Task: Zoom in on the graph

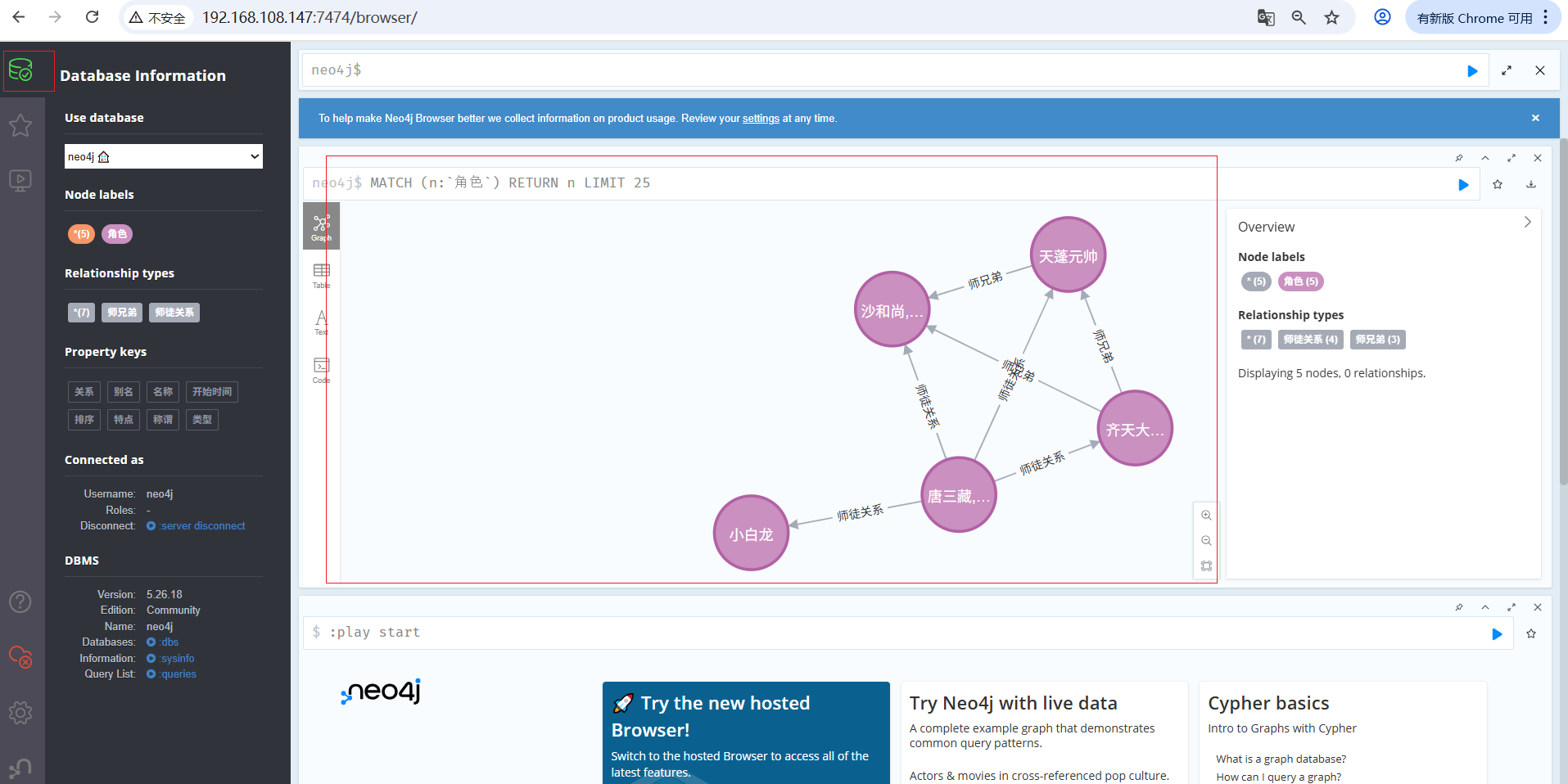Action: point(1206,516)
